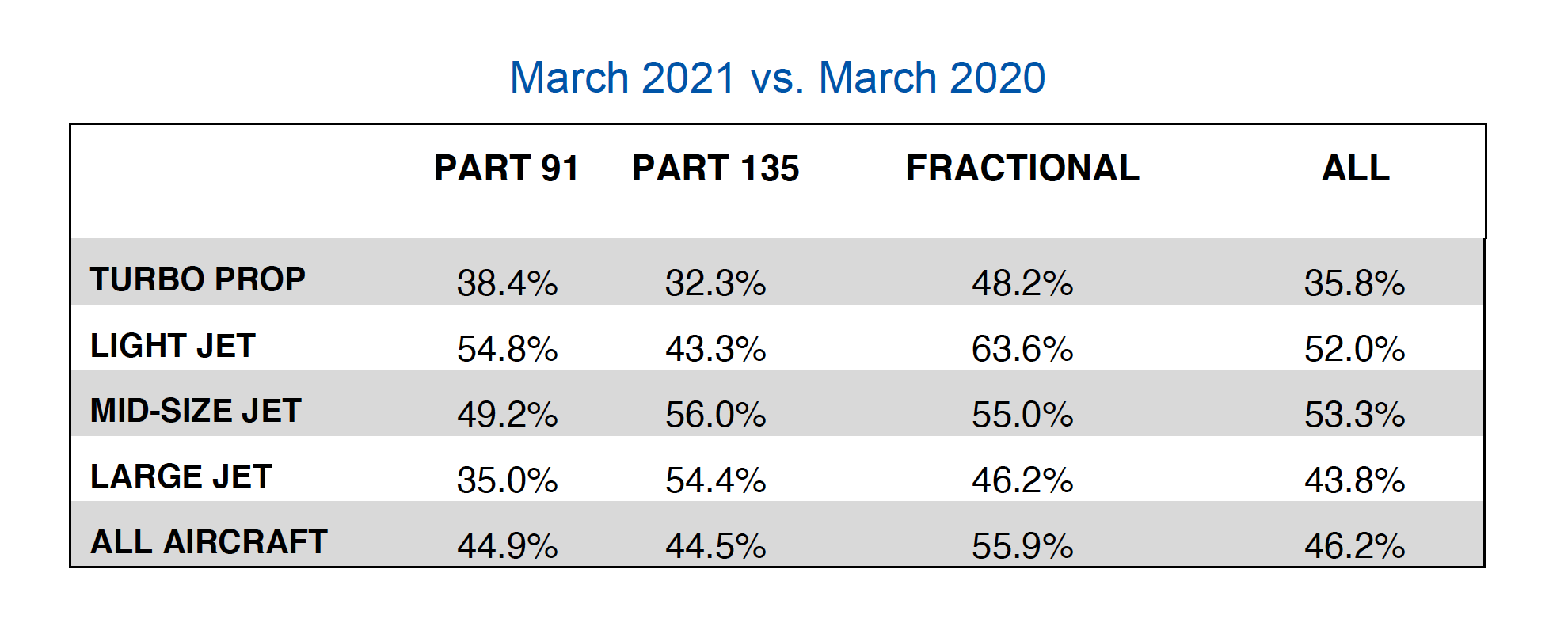Click All Aircraft Fractional value 55.9%
Image resolution: width=1568 pixels, height=630 pixels.
pos(1022,546)
